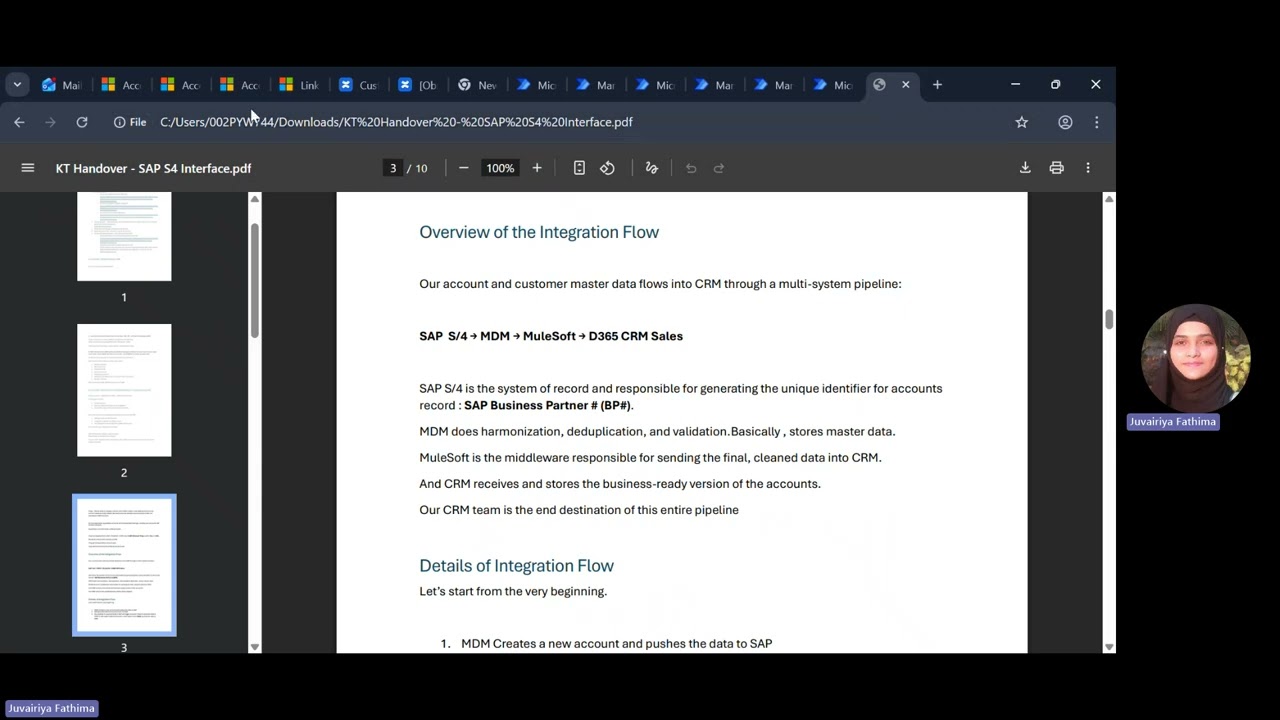Download the PDF file

pos(1025,168)
